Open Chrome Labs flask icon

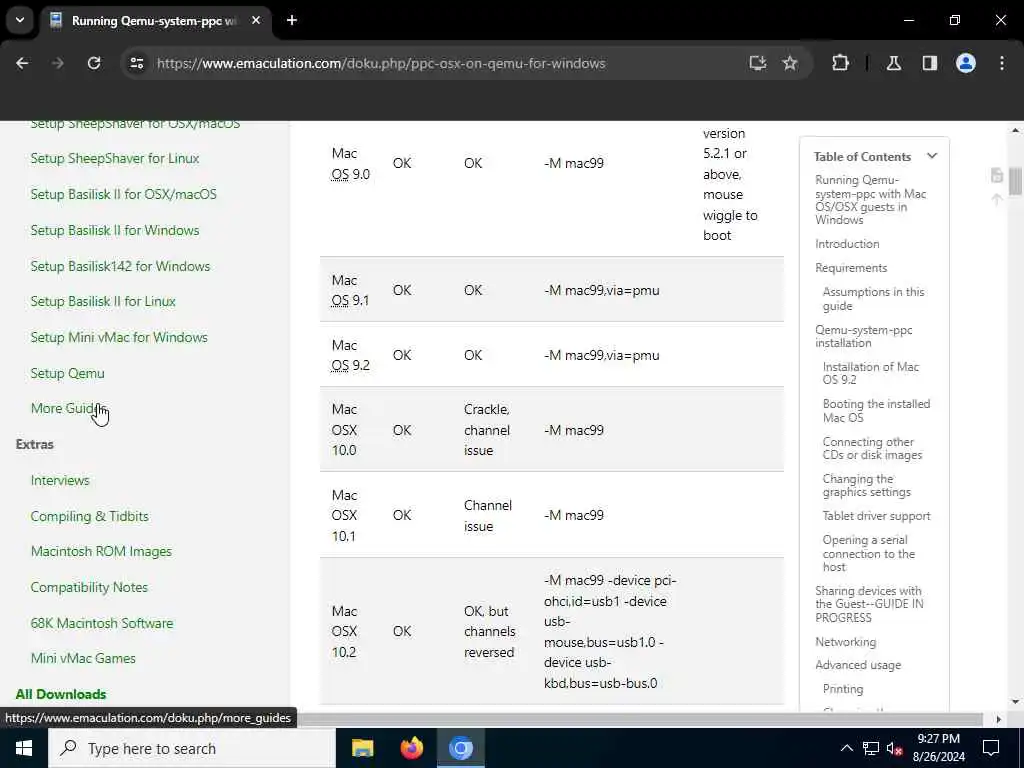click(x=894, y=63)
